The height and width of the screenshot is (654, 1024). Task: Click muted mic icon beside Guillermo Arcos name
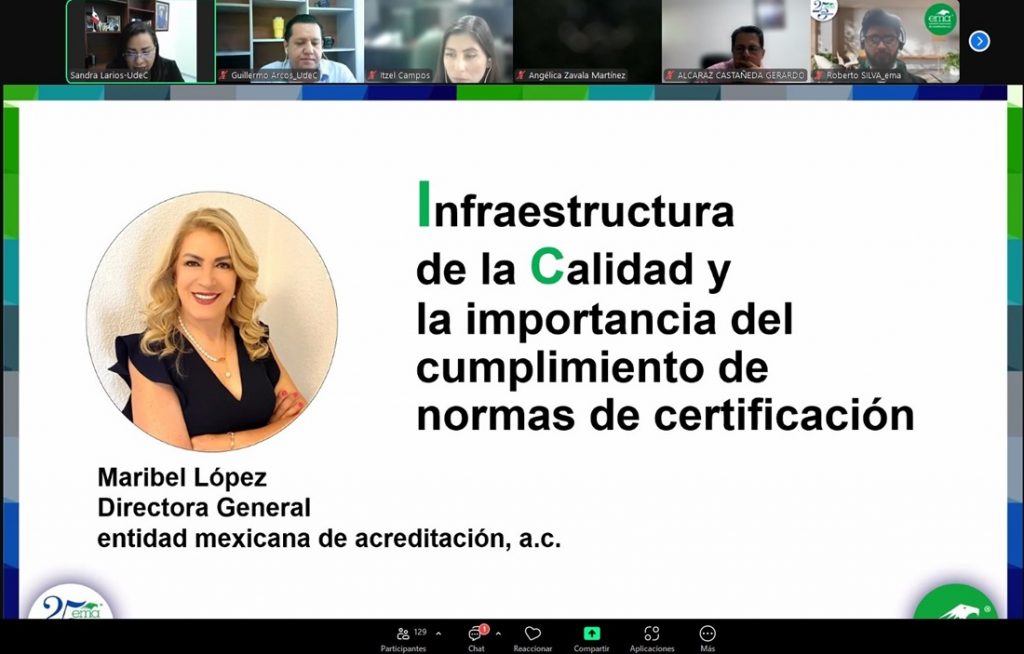(x=223, y=75)
